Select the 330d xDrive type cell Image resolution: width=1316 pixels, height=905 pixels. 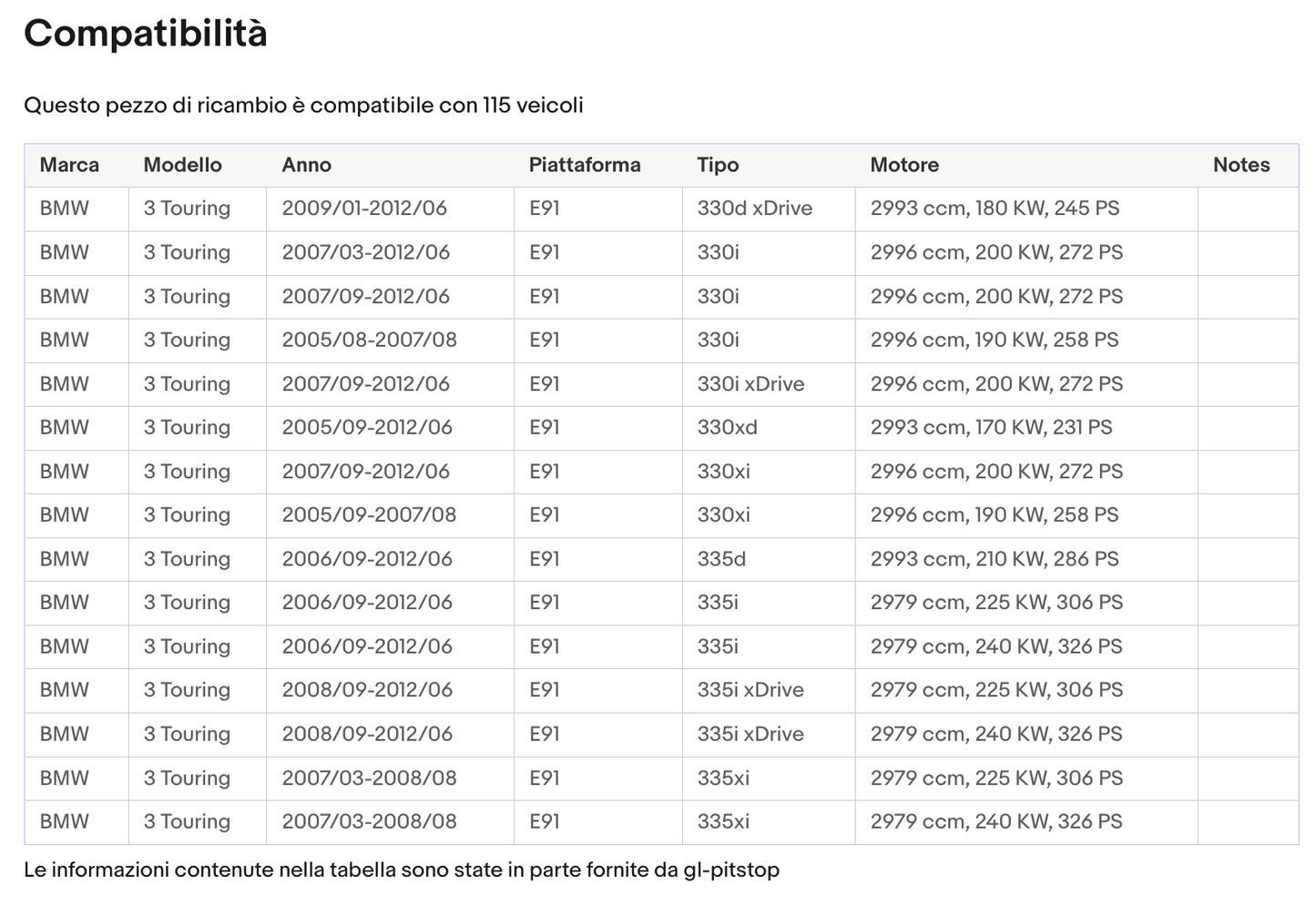[754, 208]
